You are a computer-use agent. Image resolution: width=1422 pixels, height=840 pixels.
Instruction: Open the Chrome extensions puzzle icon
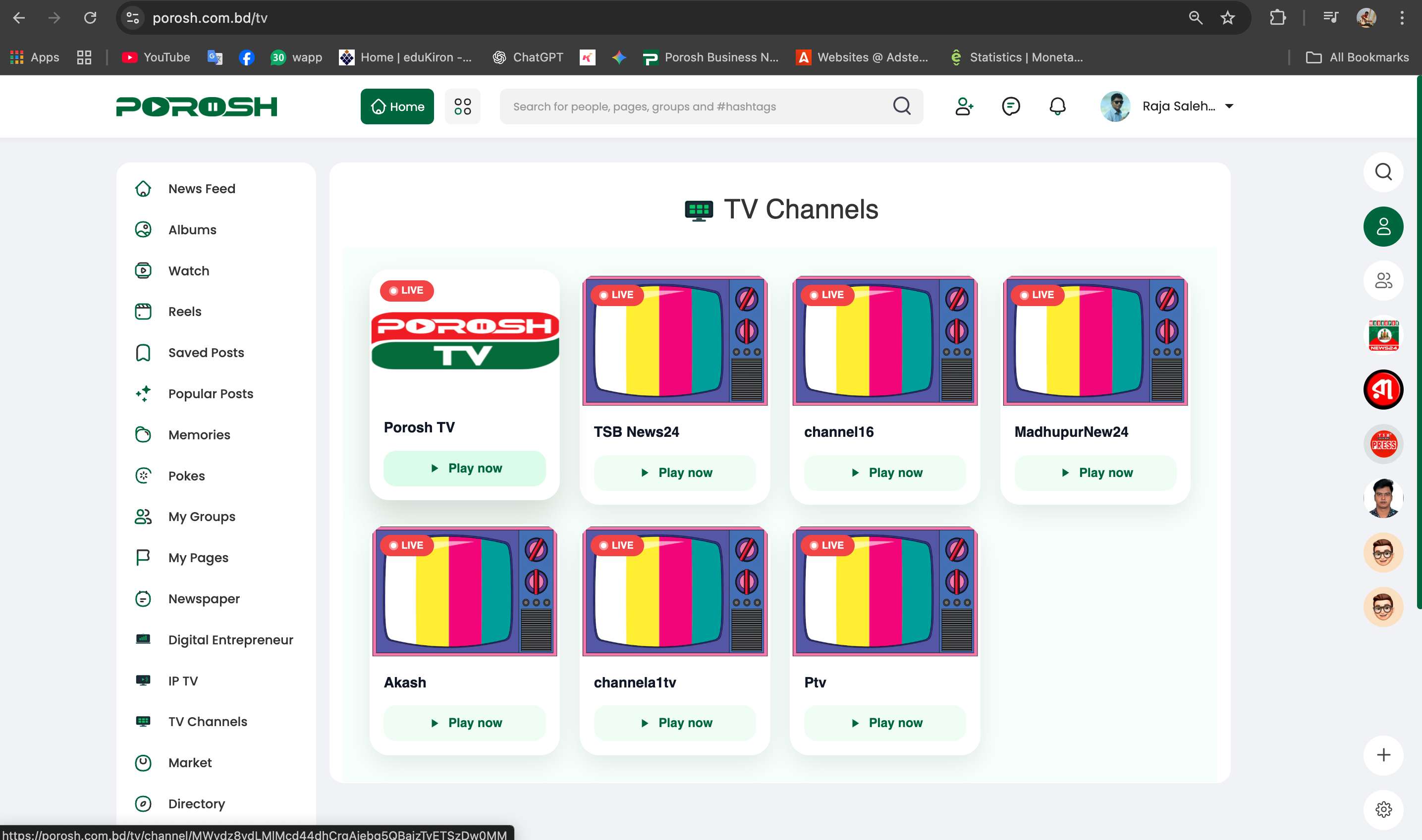click(1277, 18)
